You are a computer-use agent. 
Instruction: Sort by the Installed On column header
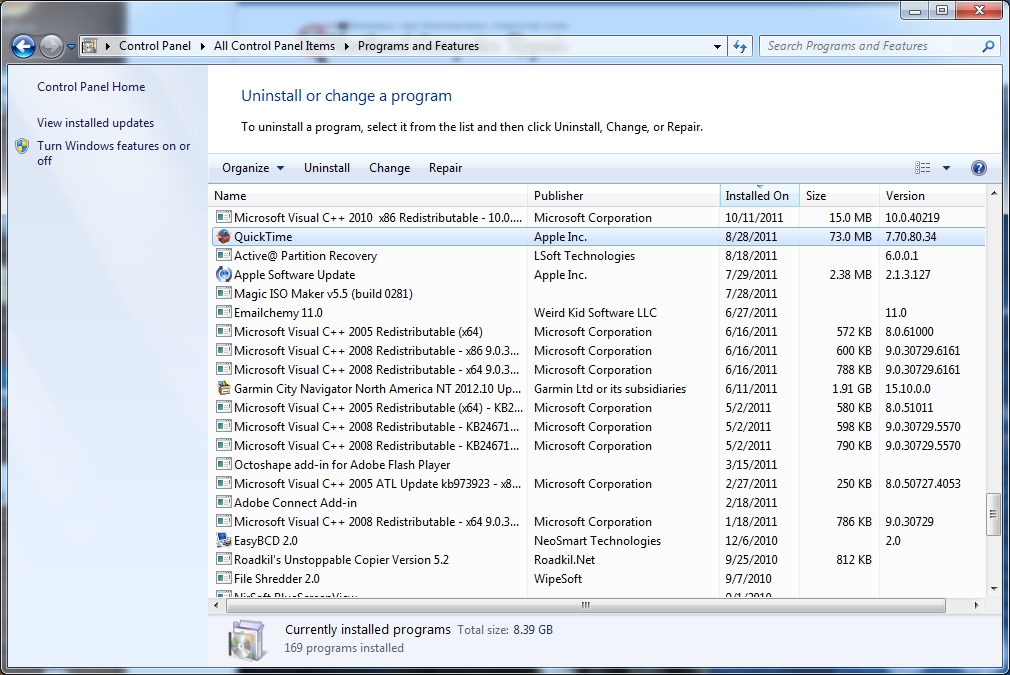click(x=757, y=196)
